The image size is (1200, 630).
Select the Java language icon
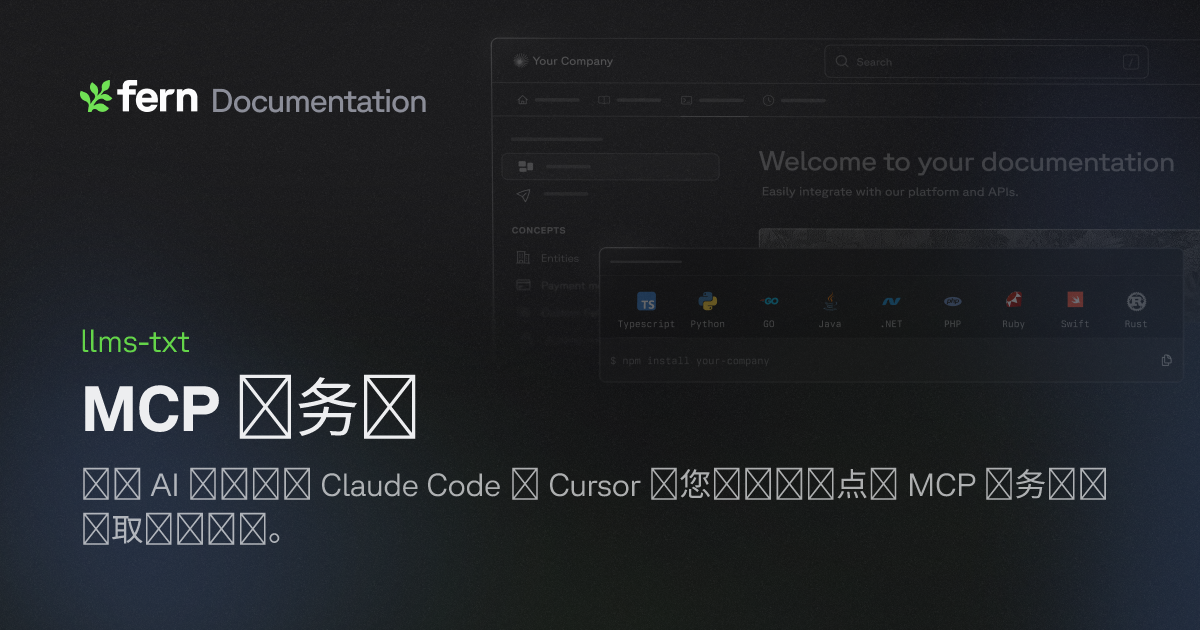point(830,301)
